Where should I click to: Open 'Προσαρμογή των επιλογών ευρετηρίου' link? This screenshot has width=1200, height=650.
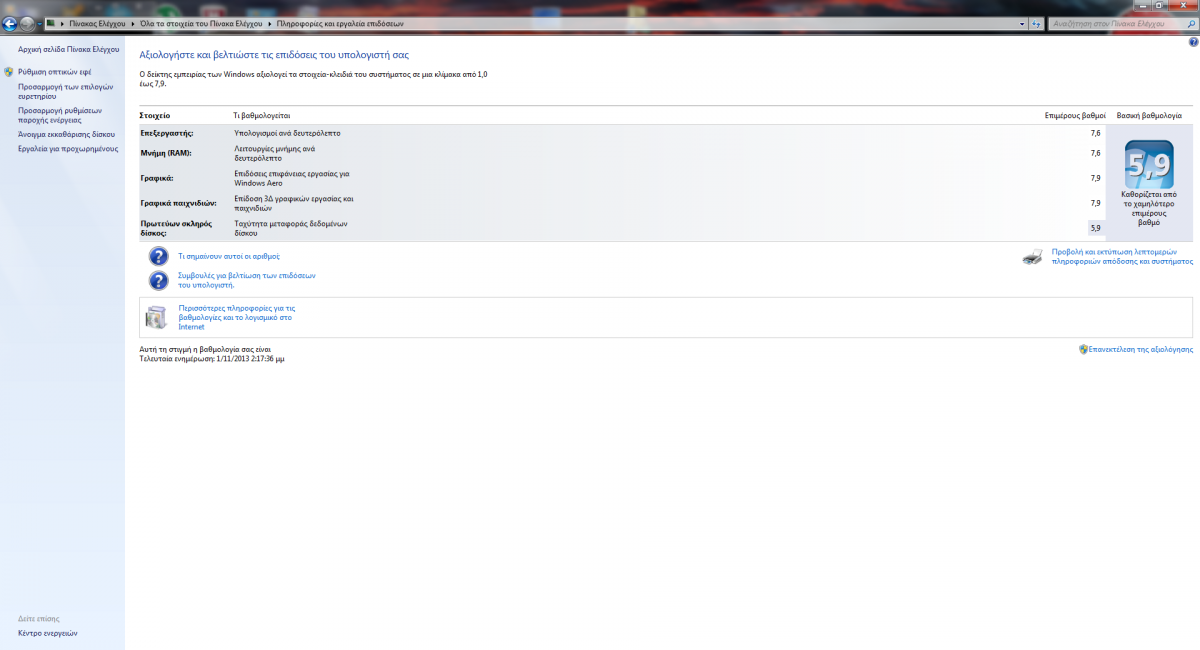[65, 91]
